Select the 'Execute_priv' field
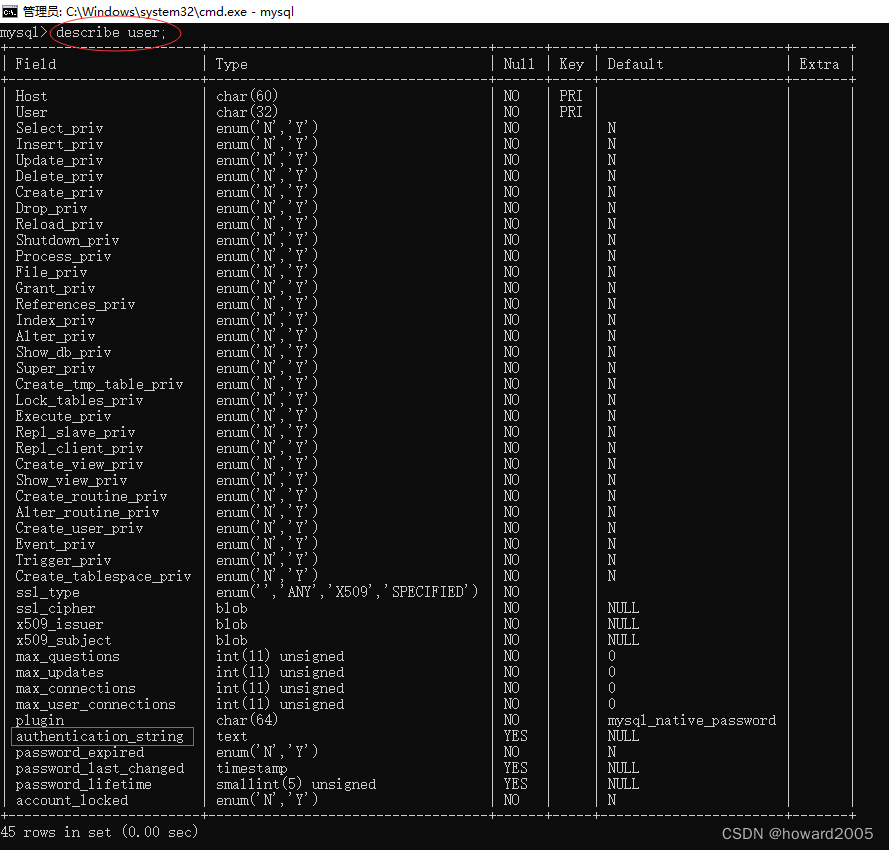This screenshot has width=889, height=850. pos(64,416)
